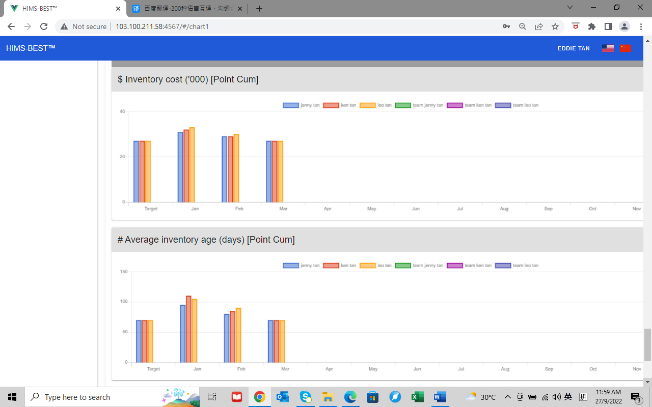The width and height of the screenshot is (652, 407).
Task: Switch to the second browser tab
Action: [183, 8]
